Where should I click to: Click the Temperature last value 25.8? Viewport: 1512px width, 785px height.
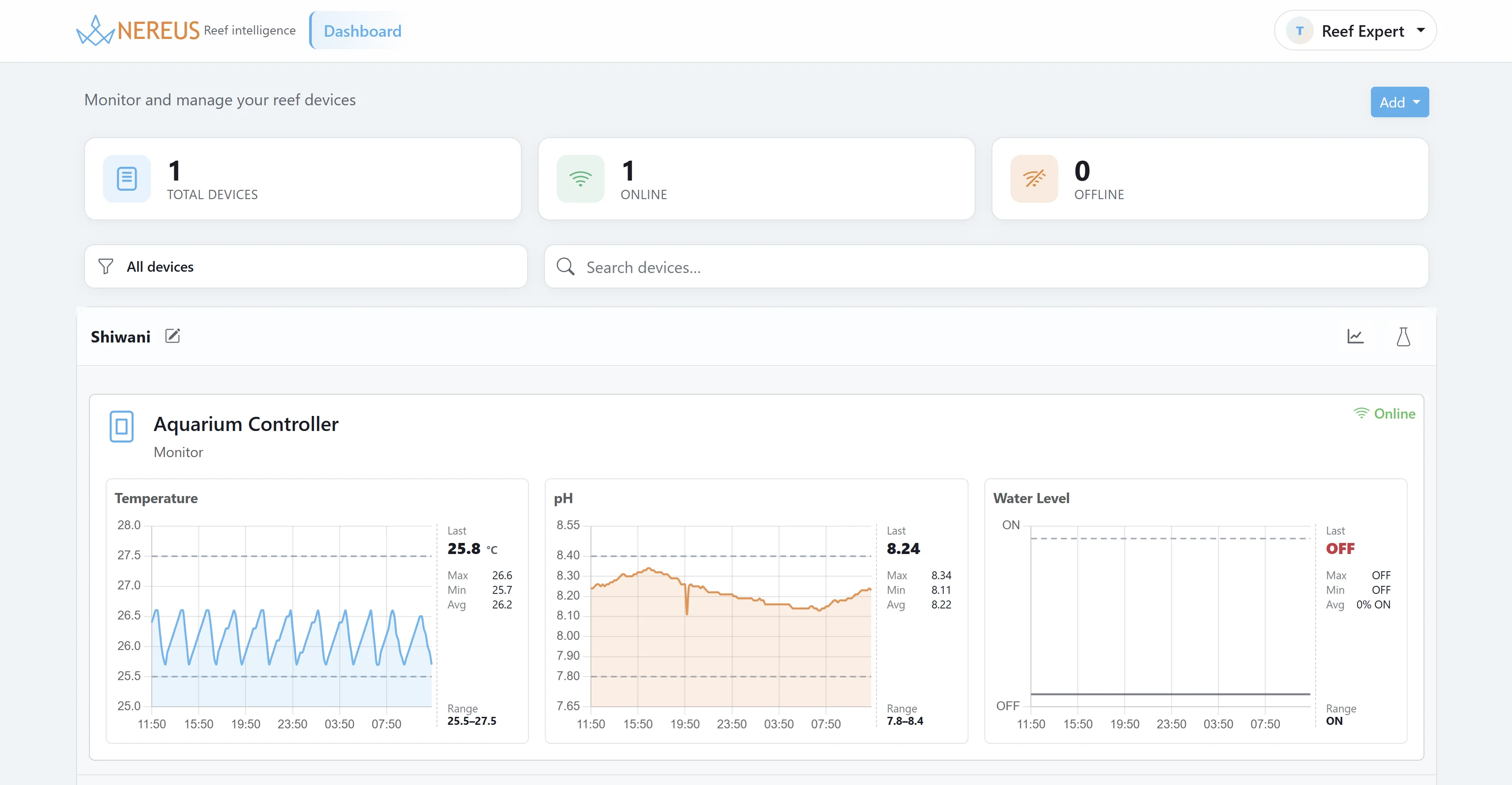(x=464, y=548)
